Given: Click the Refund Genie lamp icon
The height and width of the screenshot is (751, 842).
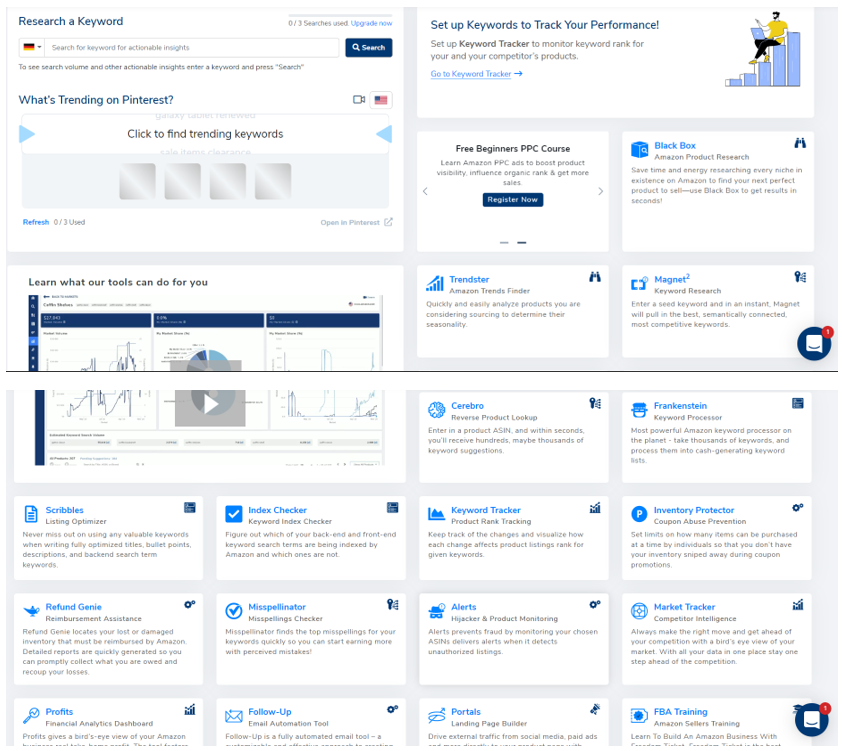Looking at the screenshot, I should tap(31, 611).
